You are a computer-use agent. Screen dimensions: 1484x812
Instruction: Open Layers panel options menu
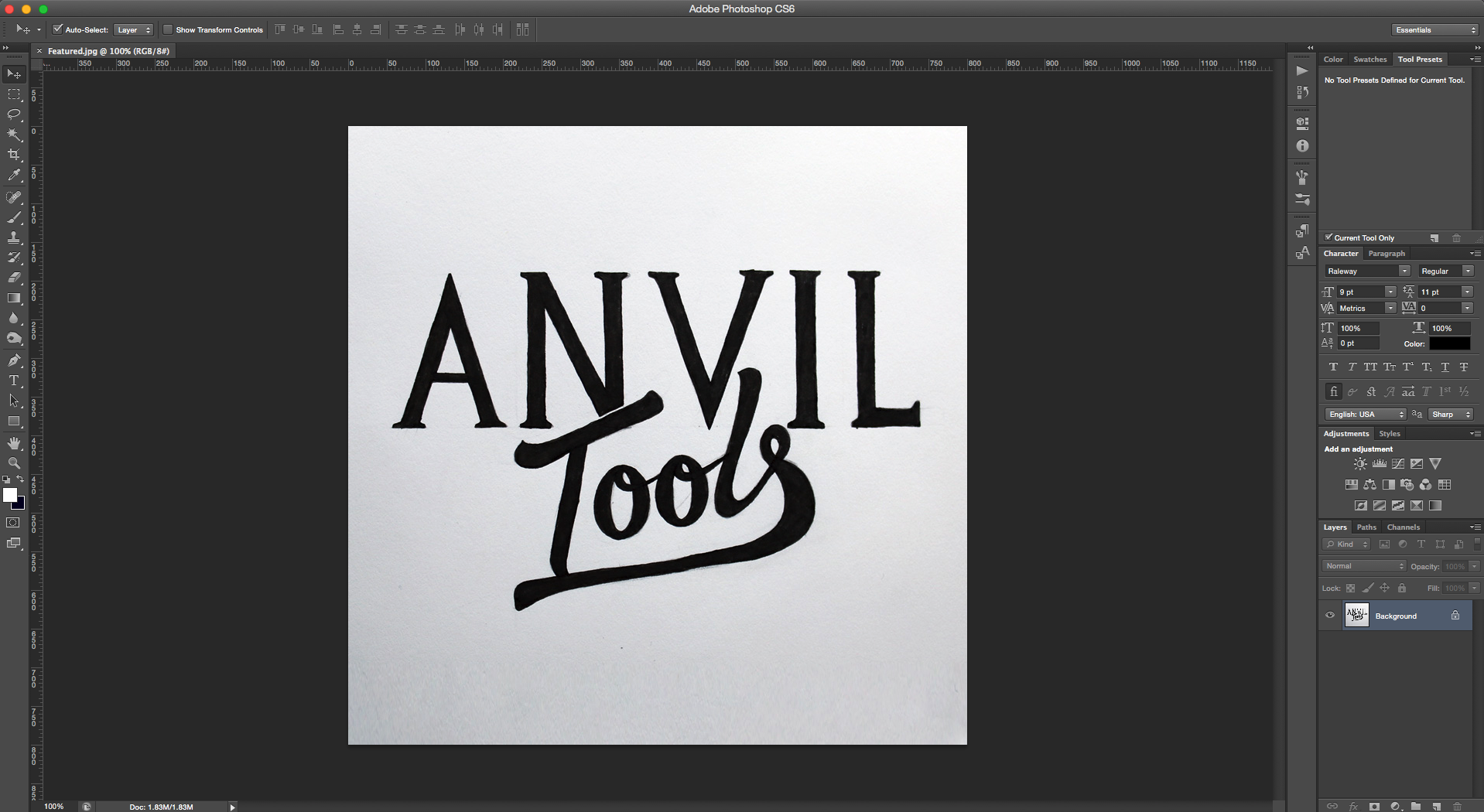(x=1475, y=527)
